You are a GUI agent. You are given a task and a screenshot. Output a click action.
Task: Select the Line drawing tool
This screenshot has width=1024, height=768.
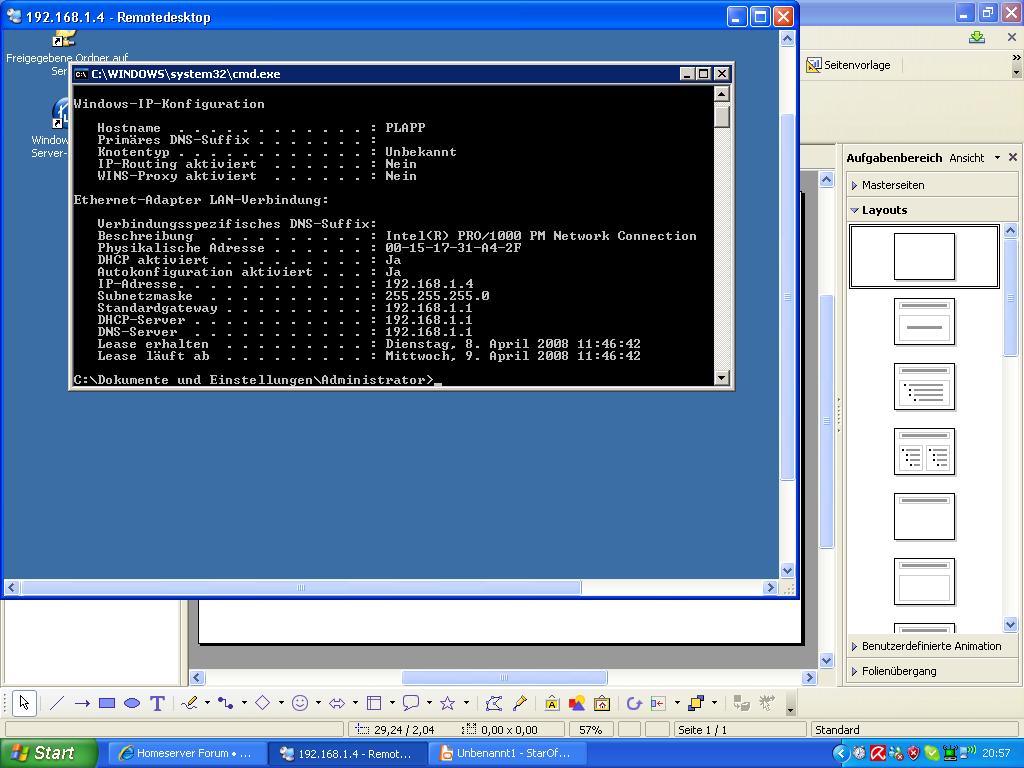57,703
